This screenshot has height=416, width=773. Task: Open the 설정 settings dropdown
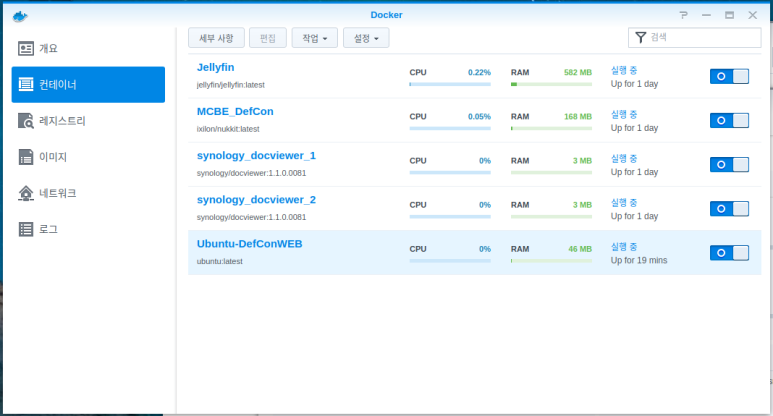point(366,38)
